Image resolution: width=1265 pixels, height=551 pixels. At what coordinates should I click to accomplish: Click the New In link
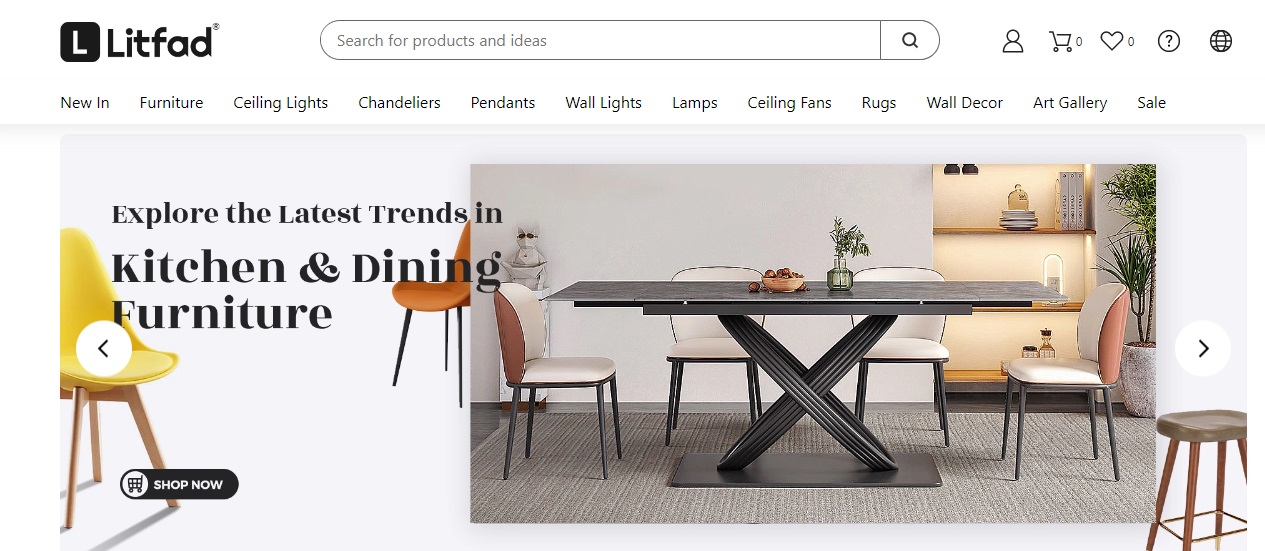[85, 102]
